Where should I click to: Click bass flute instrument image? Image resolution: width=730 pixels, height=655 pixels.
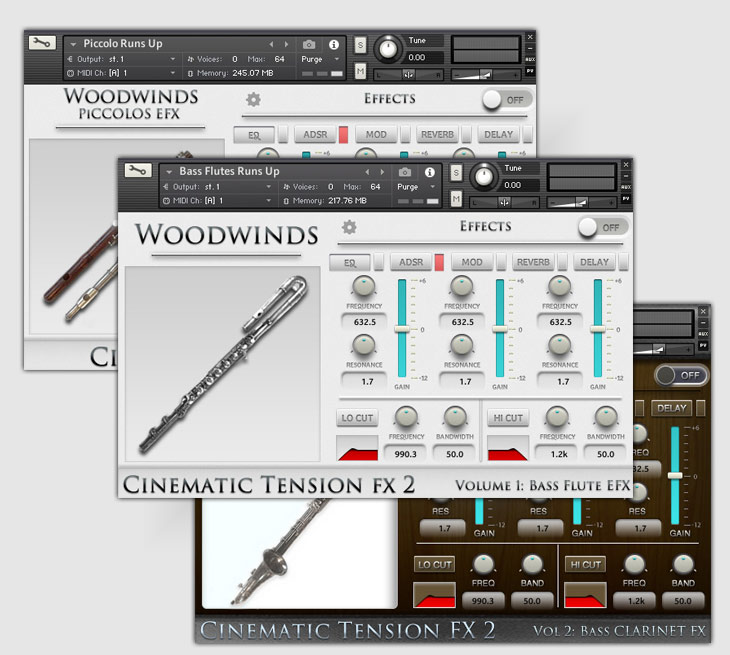point(223,364)
